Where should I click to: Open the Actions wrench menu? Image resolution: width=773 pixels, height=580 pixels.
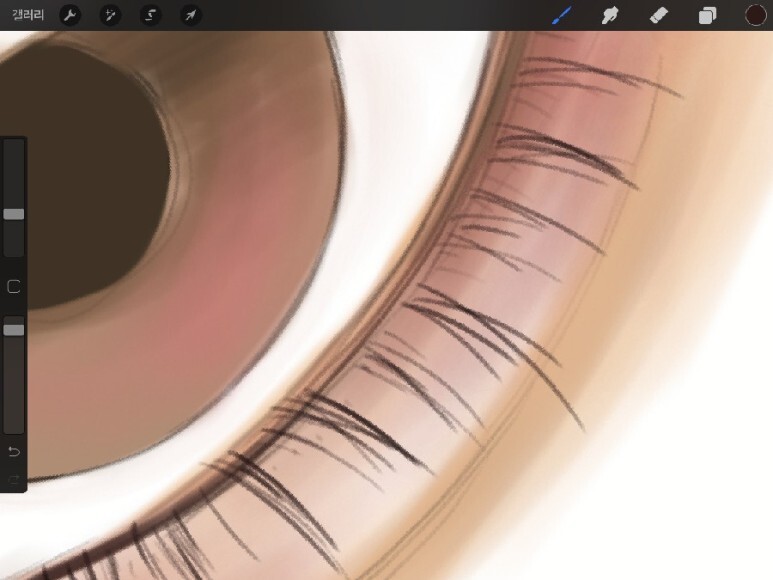tap(70, 15)
